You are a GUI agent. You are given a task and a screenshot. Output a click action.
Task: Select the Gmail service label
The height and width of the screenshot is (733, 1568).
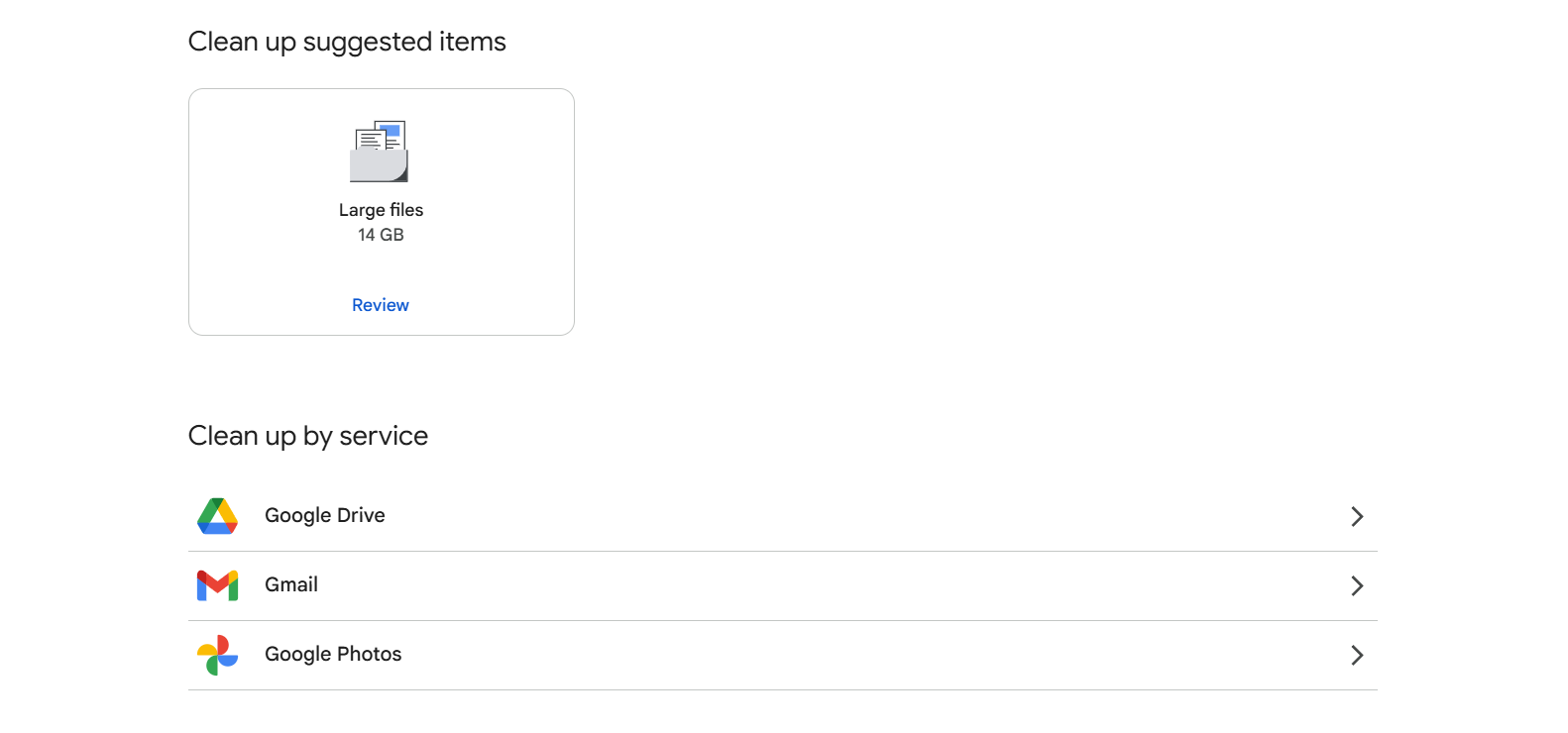click(x=291, y=584)
